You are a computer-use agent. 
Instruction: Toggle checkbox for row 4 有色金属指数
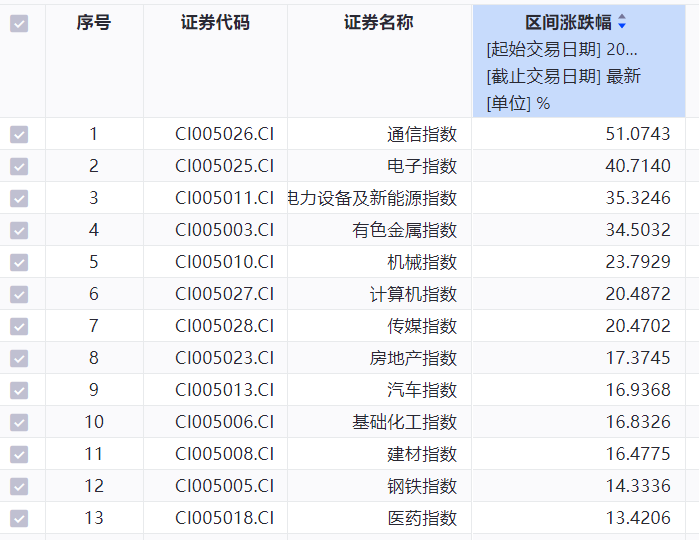coord(19,230)
